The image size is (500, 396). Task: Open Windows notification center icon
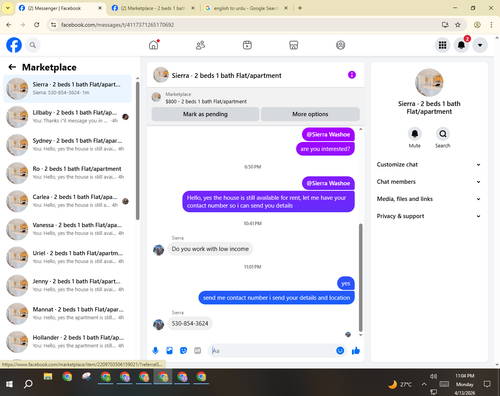(x=487, y=384)
